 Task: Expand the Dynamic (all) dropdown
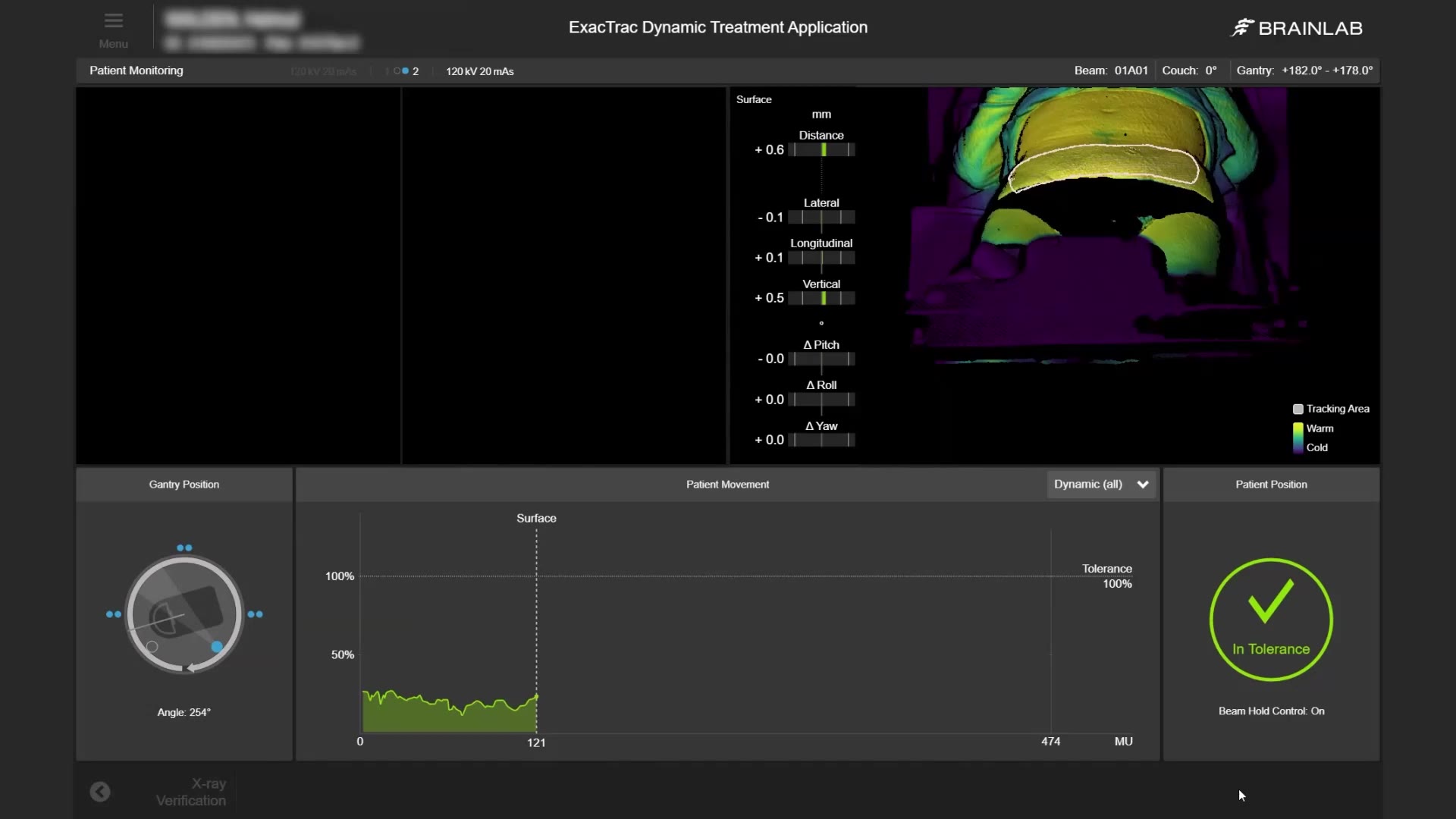click(1101, 485)
